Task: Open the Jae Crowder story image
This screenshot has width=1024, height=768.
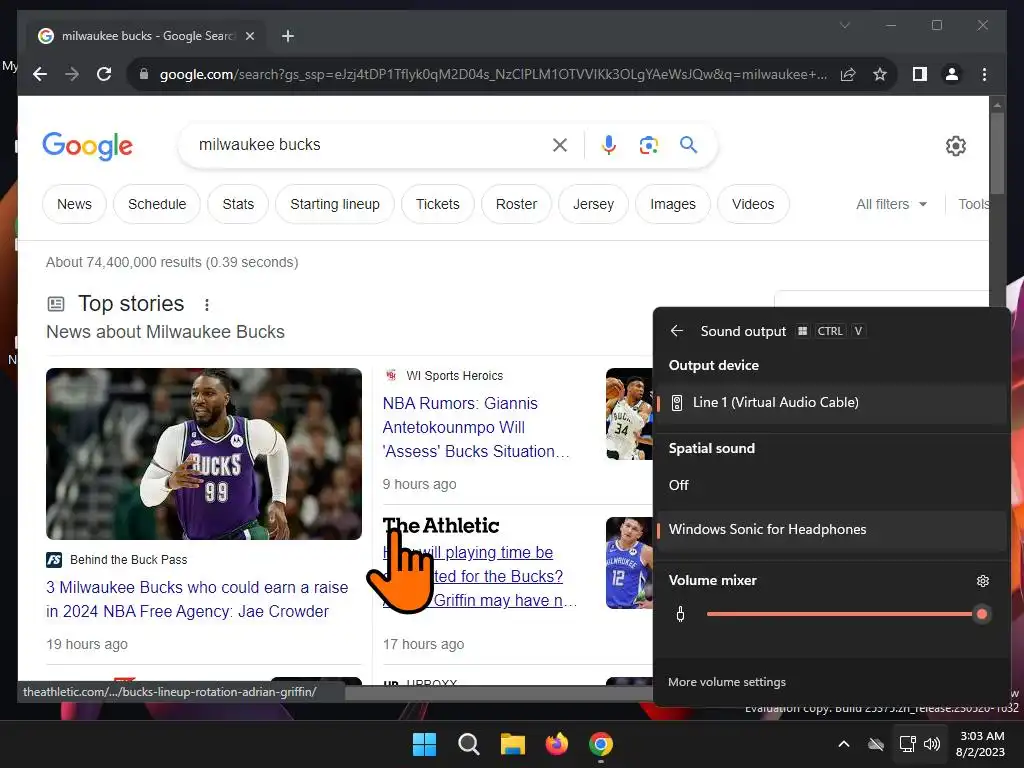Action: (204, 454)
